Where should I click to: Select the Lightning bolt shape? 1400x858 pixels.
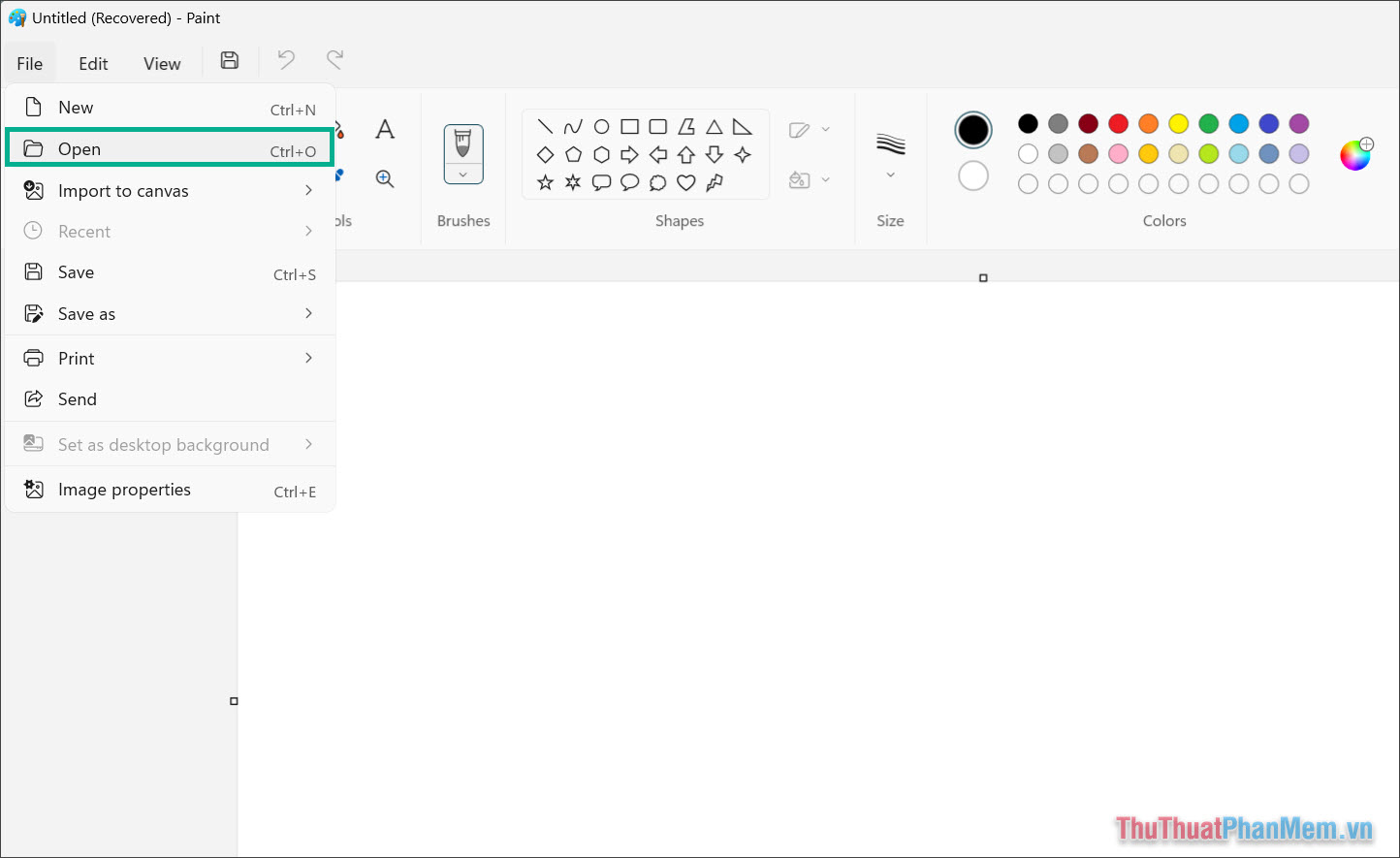click(714, 182)
